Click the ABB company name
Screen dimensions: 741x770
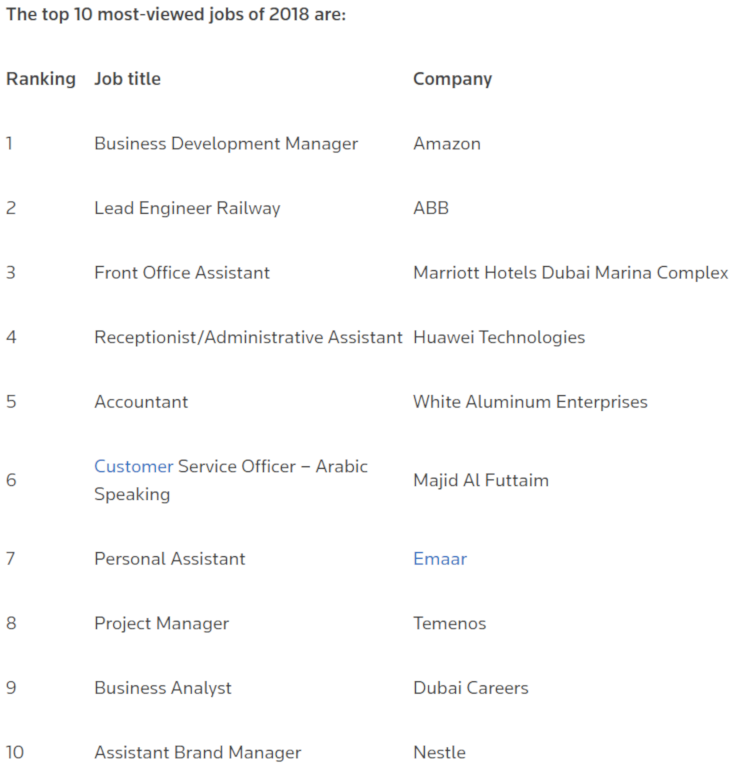[x=431, y=208]
